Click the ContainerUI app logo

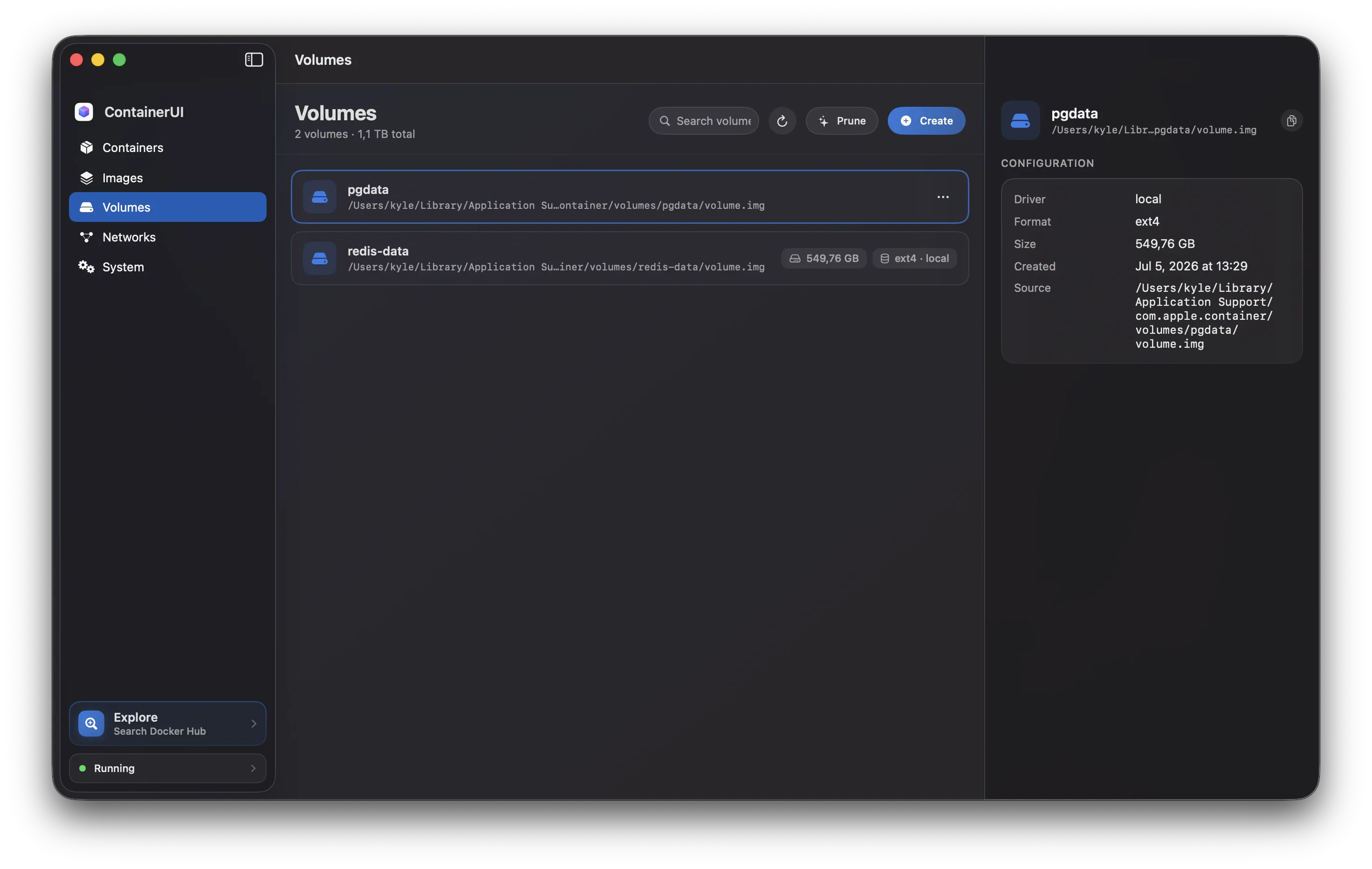coord(84,112)
